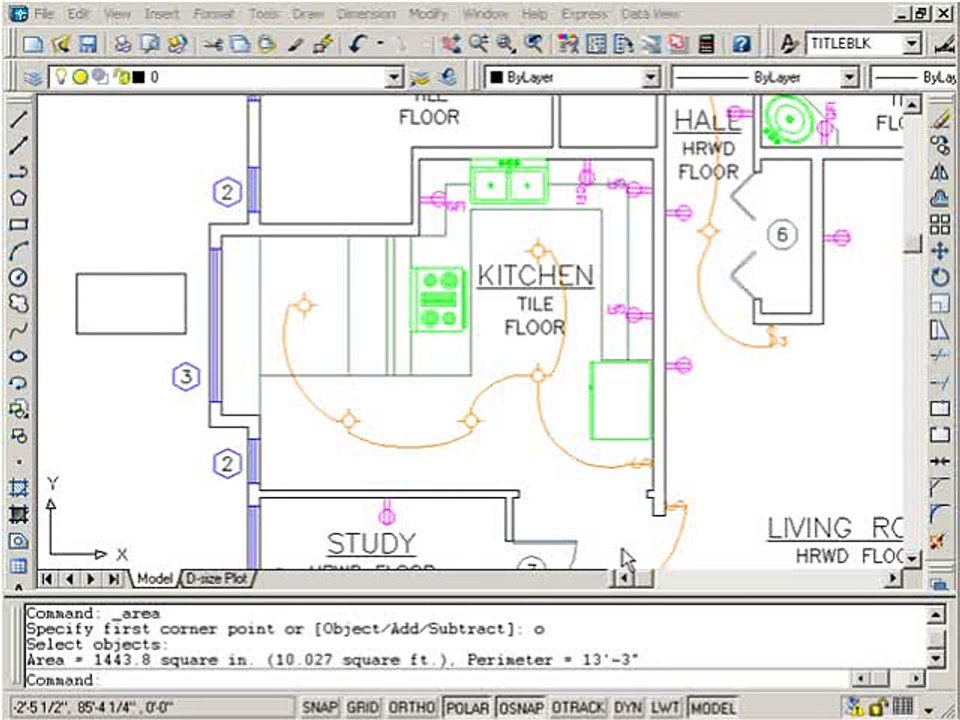Go to first layout tab arrow
This screenshot has height=720, width=960.
pos(47,579)
